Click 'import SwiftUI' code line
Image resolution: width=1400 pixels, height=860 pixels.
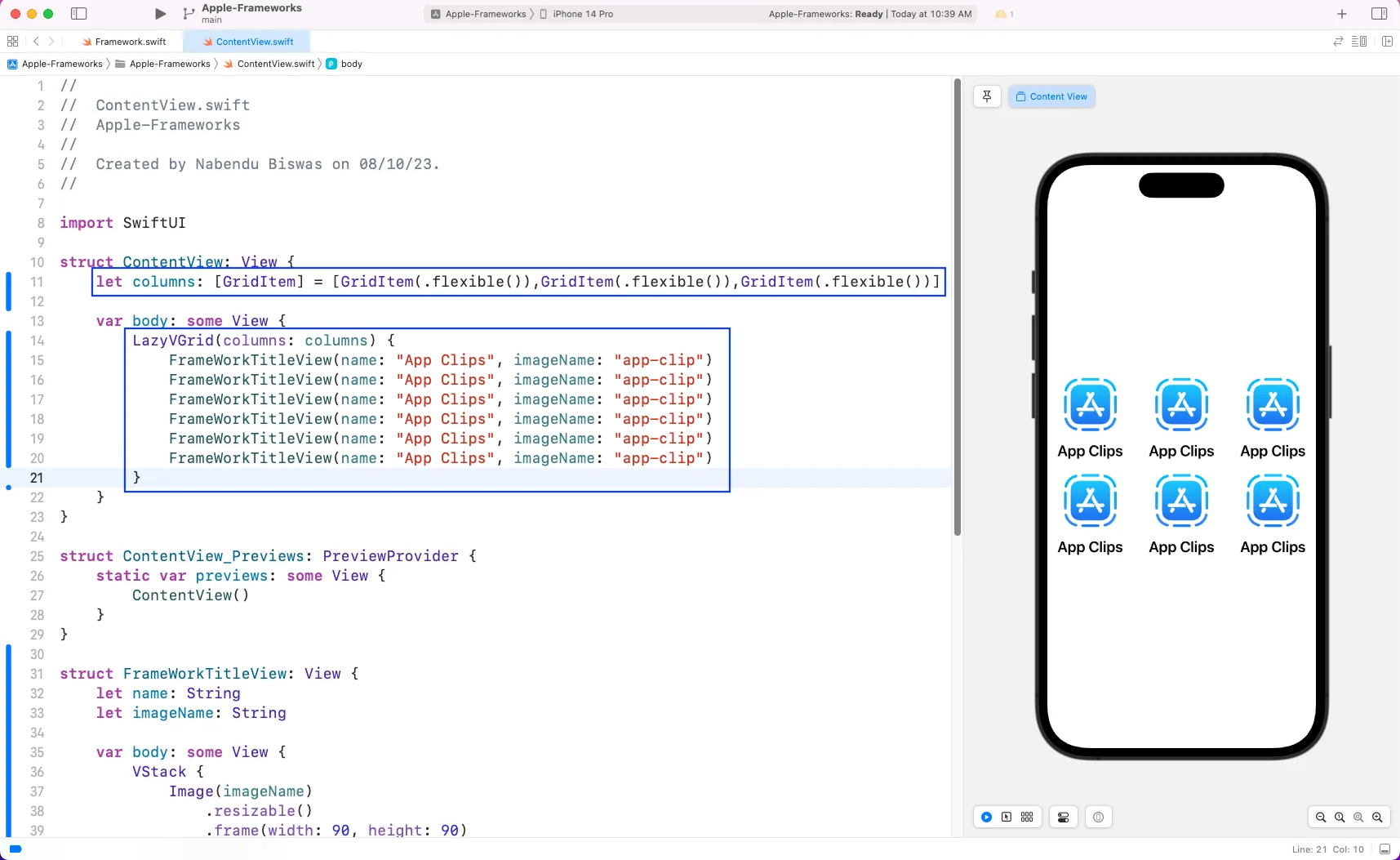coord(122,223)
